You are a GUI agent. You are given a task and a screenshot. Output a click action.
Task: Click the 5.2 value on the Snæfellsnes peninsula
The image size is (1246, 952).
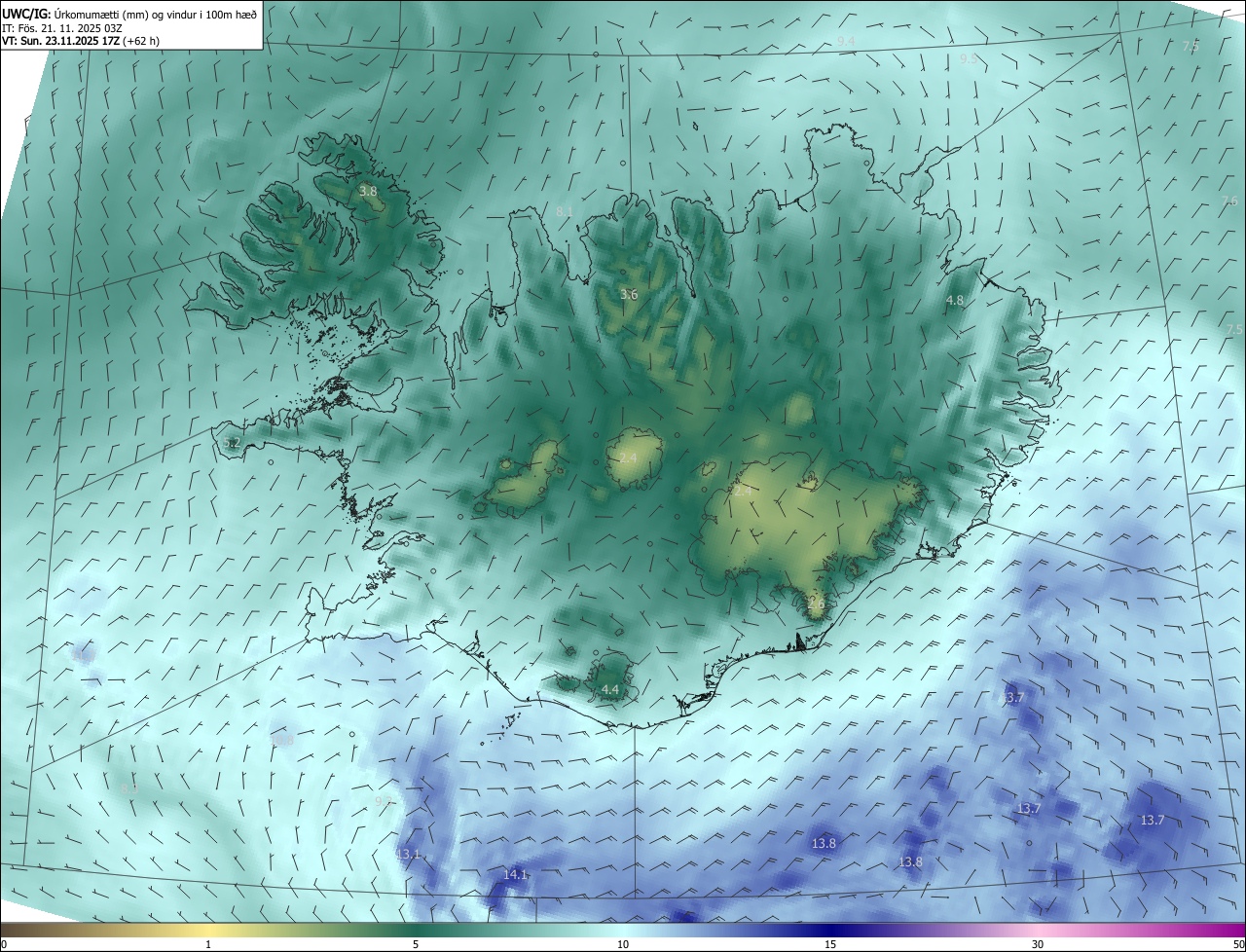tap(232, 443)
